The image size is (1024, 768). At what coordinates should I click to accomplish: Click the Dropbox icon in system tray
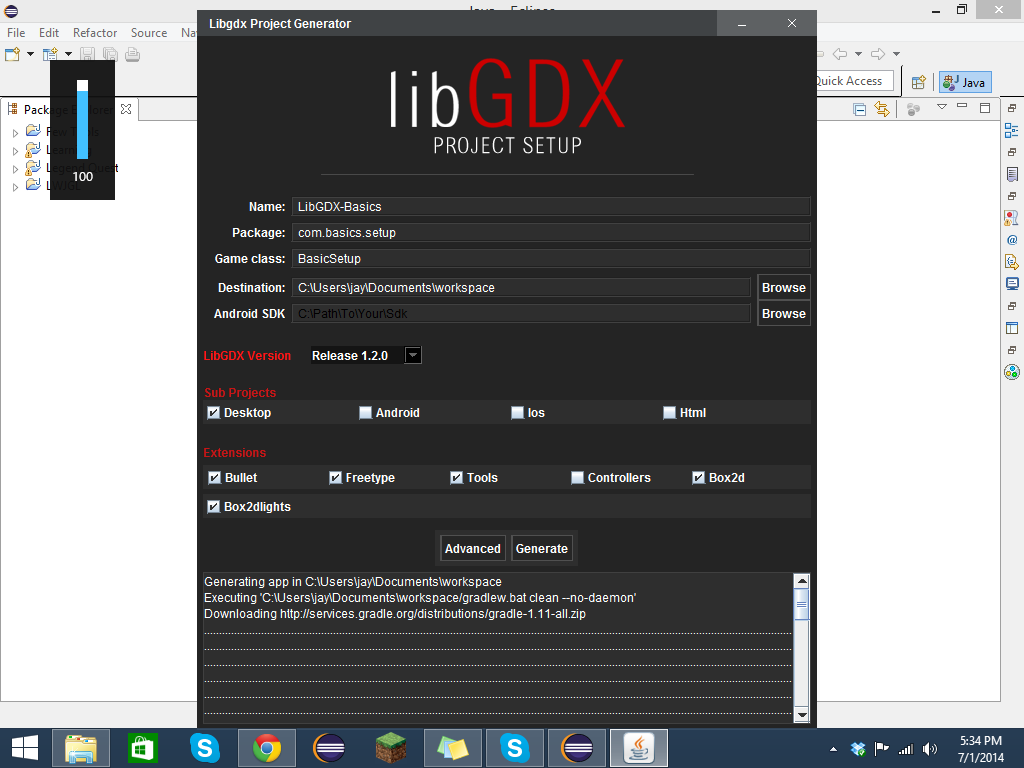coord(858,749)
